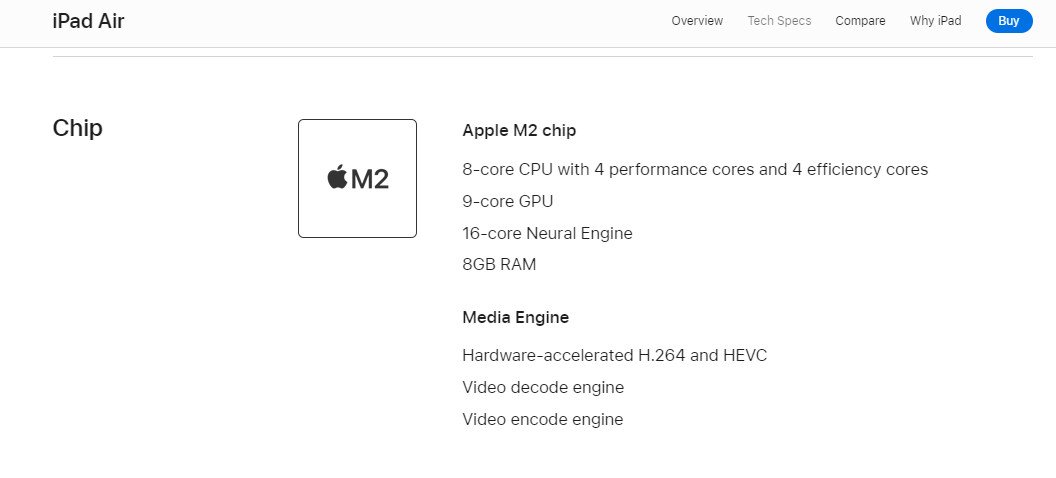Click the divider line above the Chip section
Viewport: 1056px width, 478px height.
coord(542,57)
